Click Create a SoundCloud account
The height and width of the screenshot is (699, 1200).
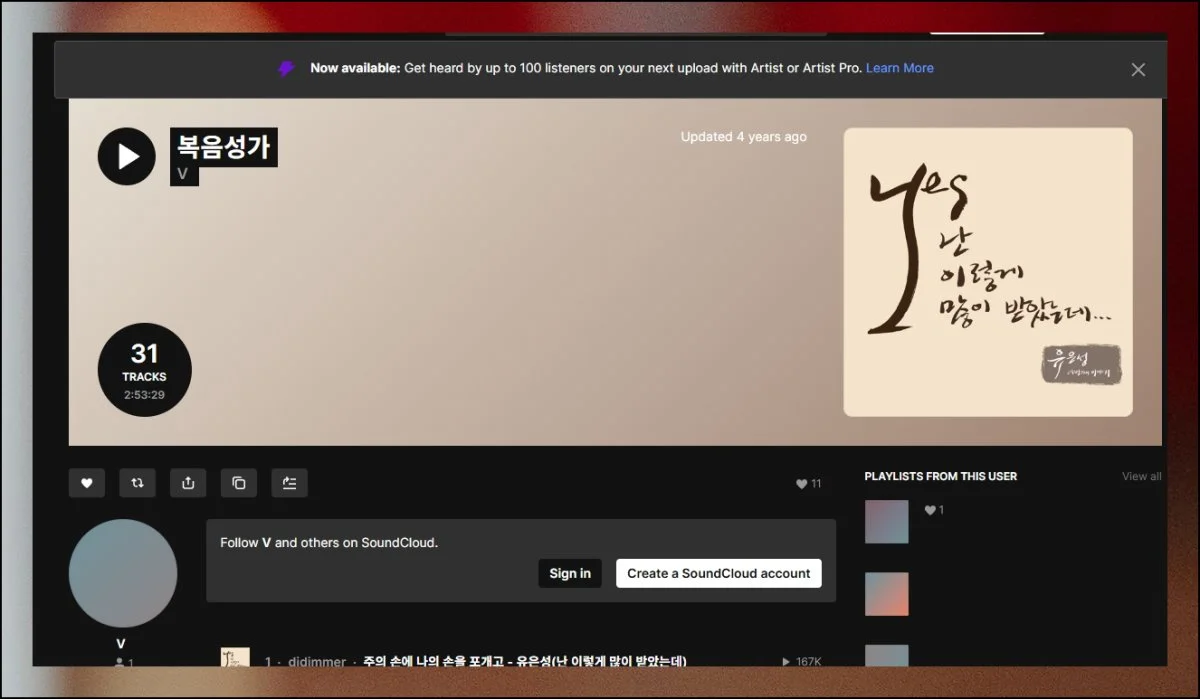click(719, 573)
